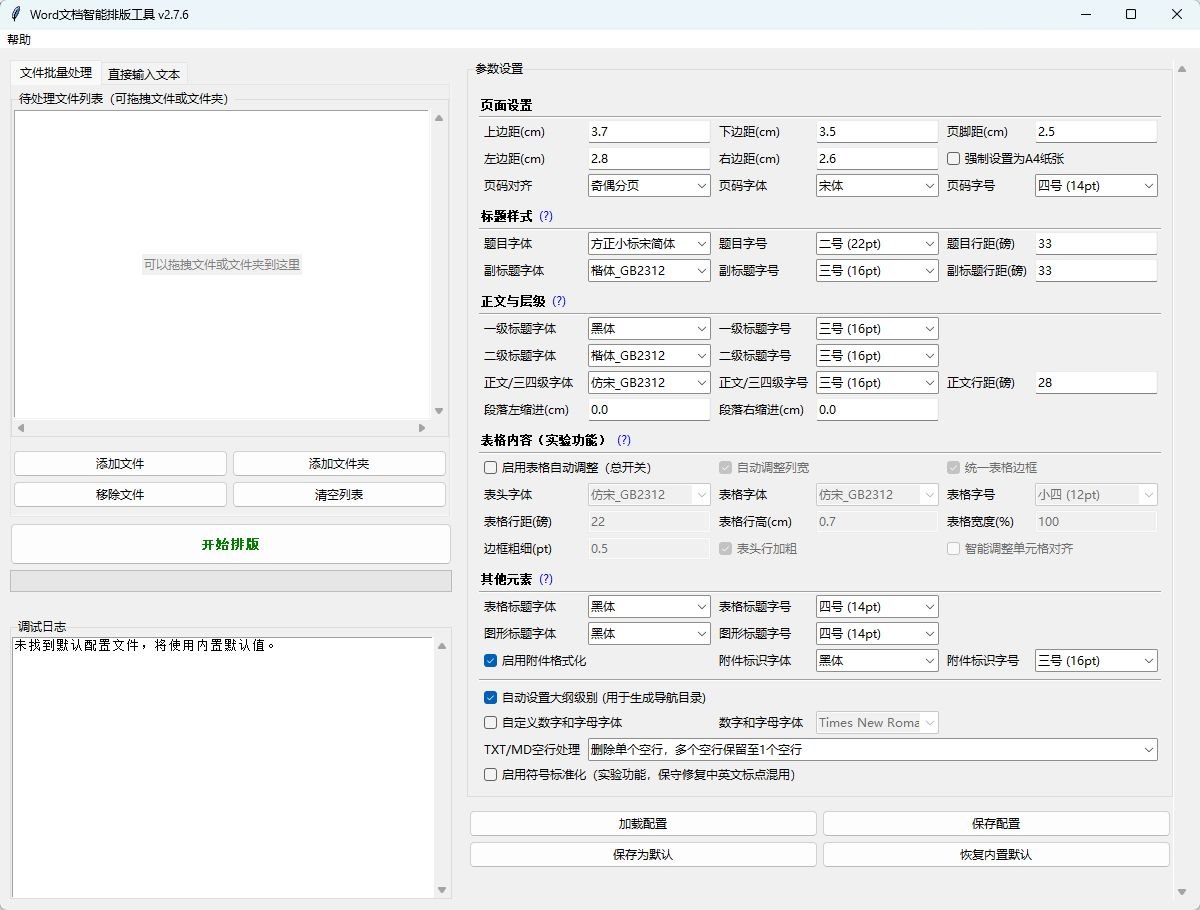Click 副标题行距(磅) input field
1200x910 pixels.
(x=1096, y=271)
